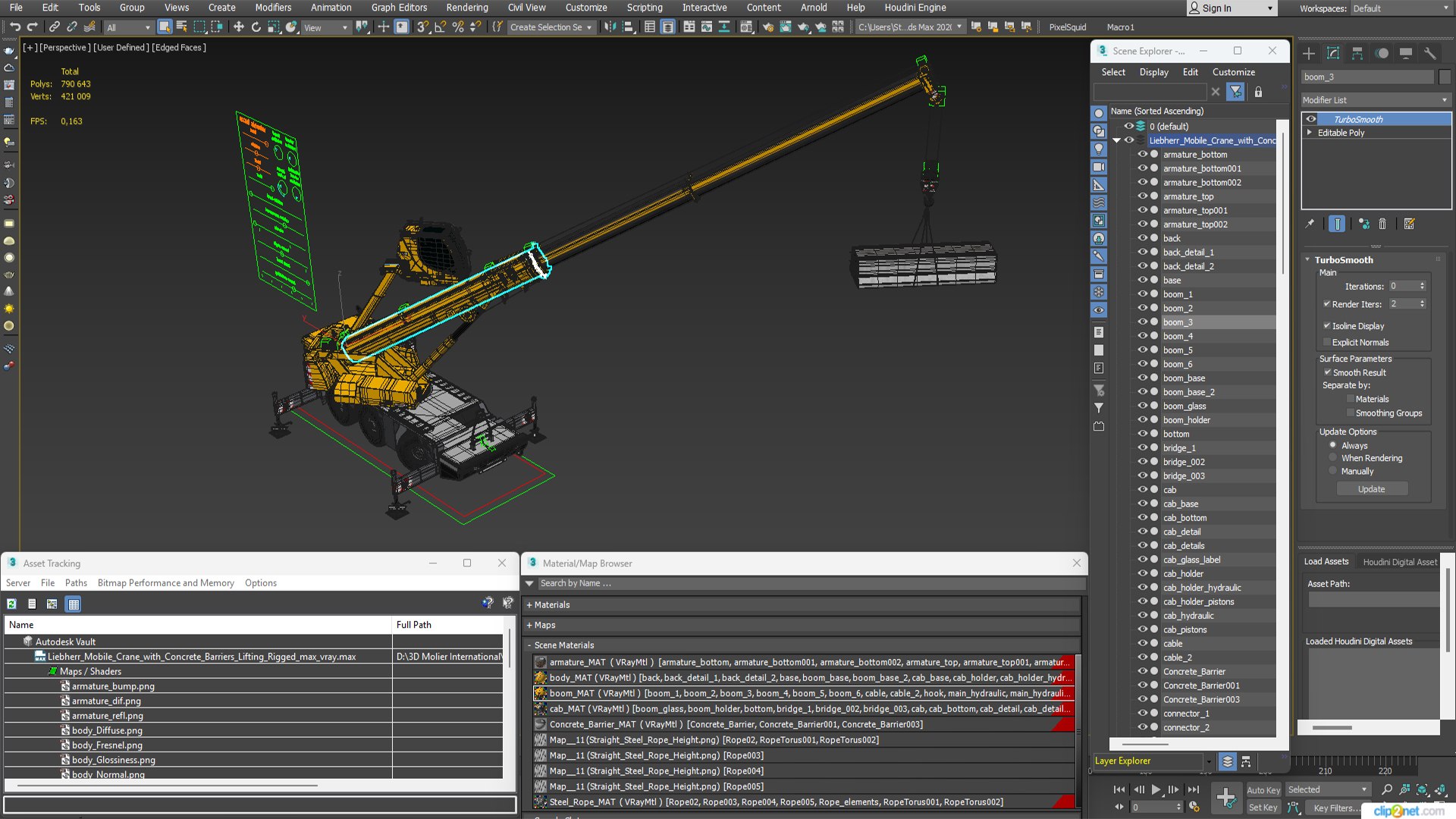Toggle Render Iters checkbox

[x=1327, y=303]
